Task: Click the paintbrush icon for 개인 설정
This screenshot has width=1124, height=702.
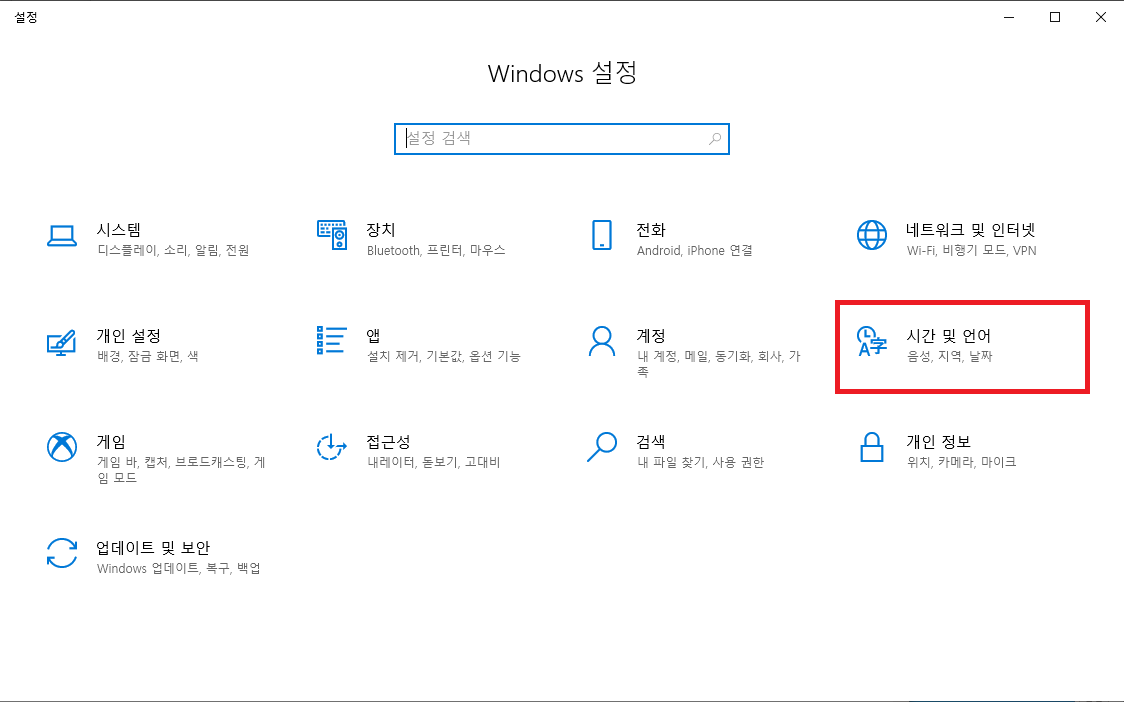Action: pyautogui.click(x=62, y=343)
